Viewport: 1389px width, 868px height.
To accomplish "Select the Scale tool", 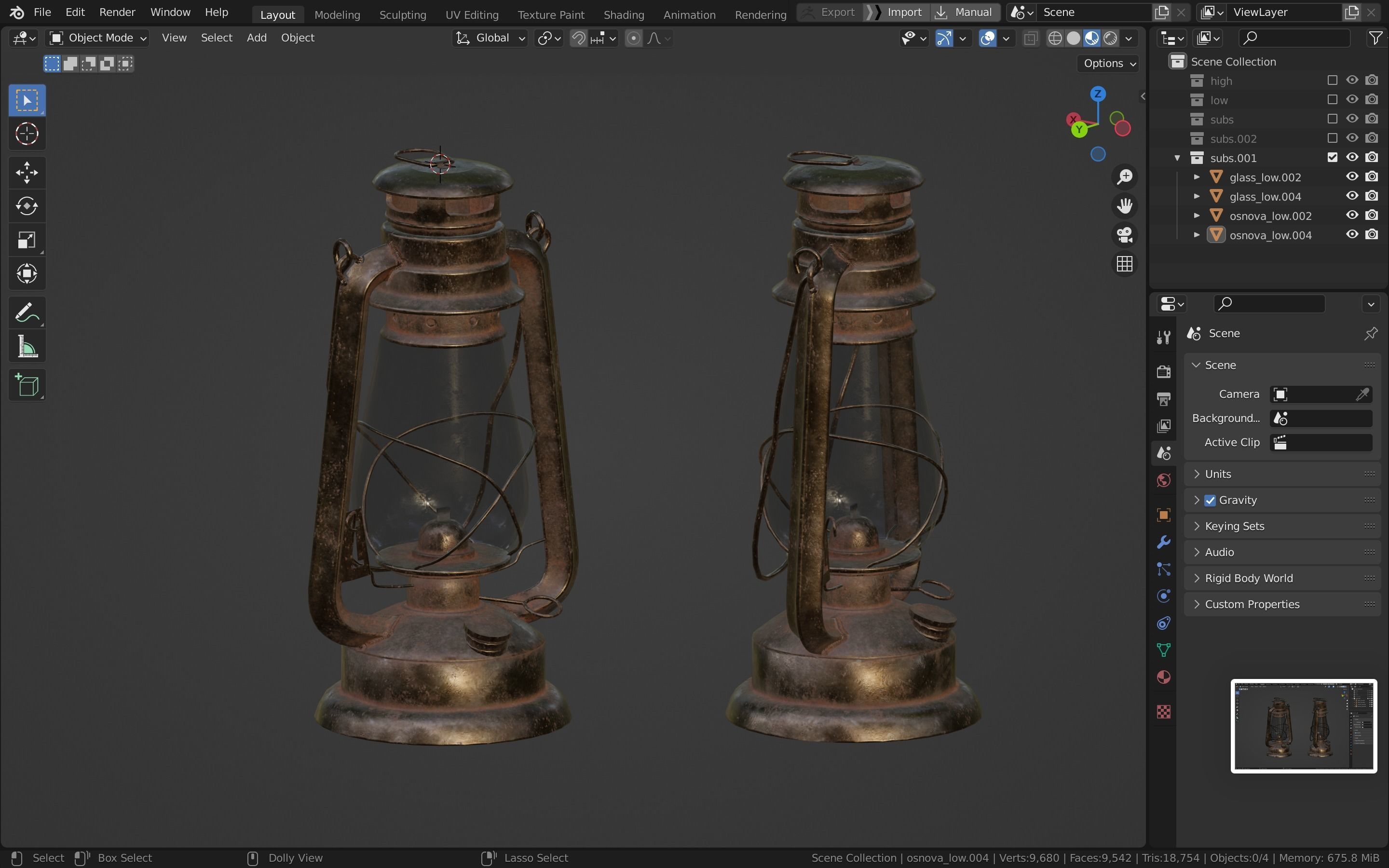I will tap(27, 239).
